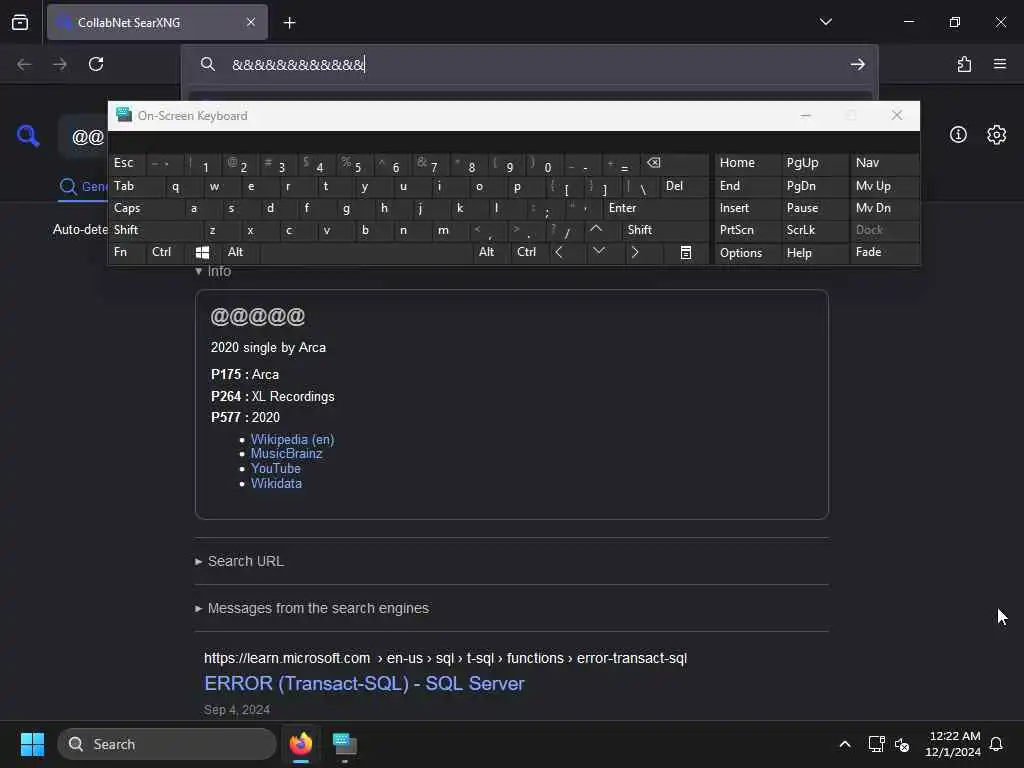Image resolution: width=1024 pixels, height=768 pixels.
Task: Click Help key on On-Screen Keyboard
Action: tap(814, 253)
